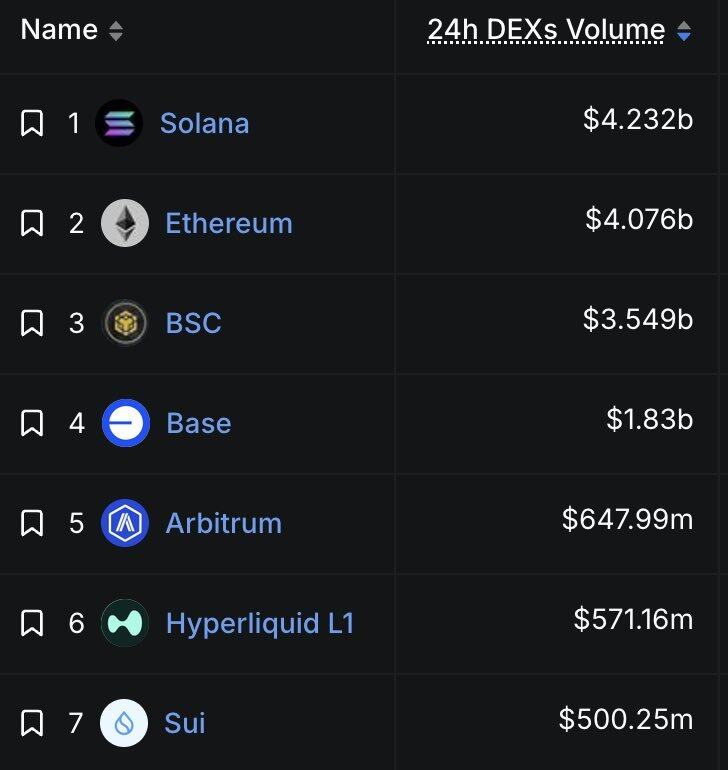Click the Hyperliquid L1 logo icon
The width and height of the screenshot is (728, 770).
(x=125, y=623)
